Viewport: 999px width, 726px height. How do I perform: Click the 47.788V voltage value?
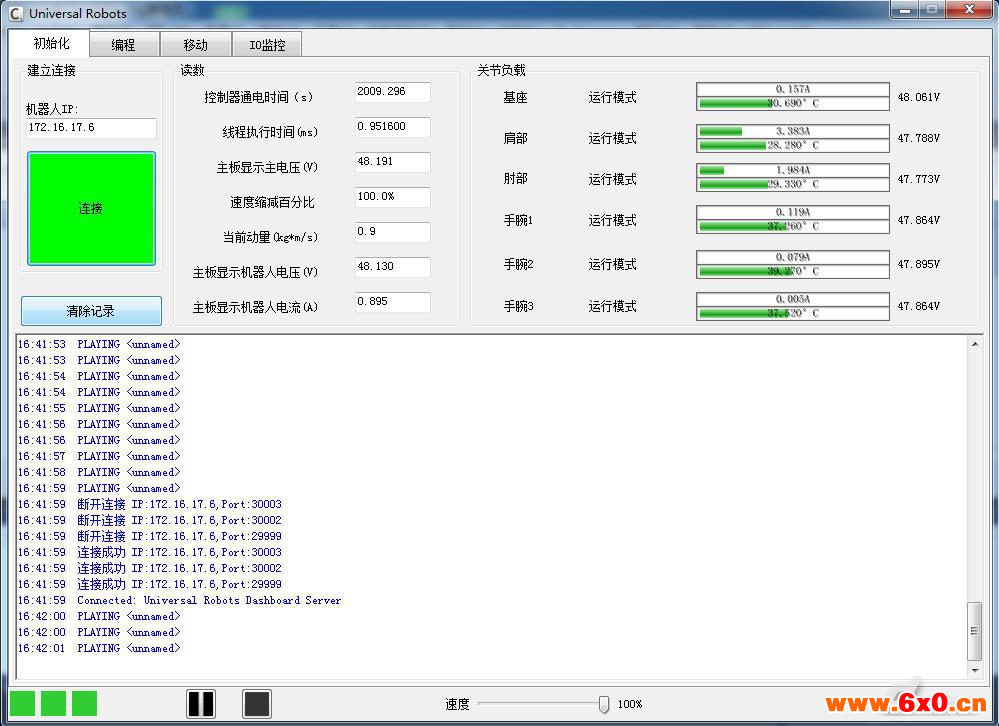pyautogui.click(x=918, y=138)
